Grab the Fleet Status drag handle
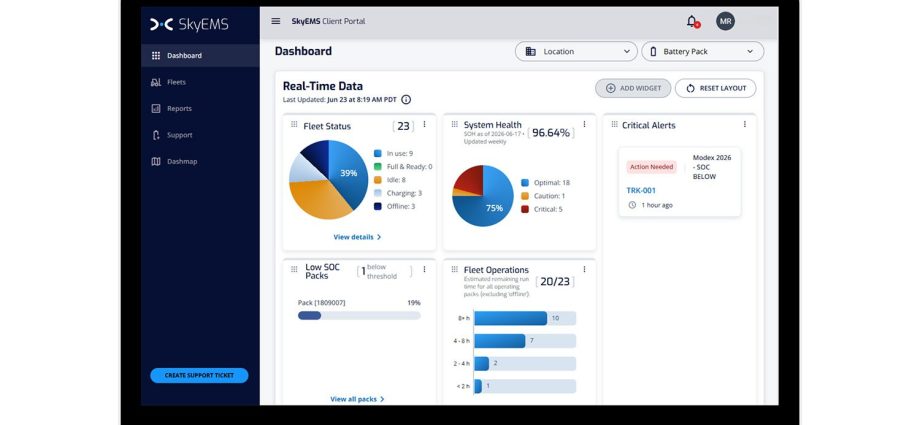Image resolution: width=920 pixels, height=425 pixels. pos(294,124)
